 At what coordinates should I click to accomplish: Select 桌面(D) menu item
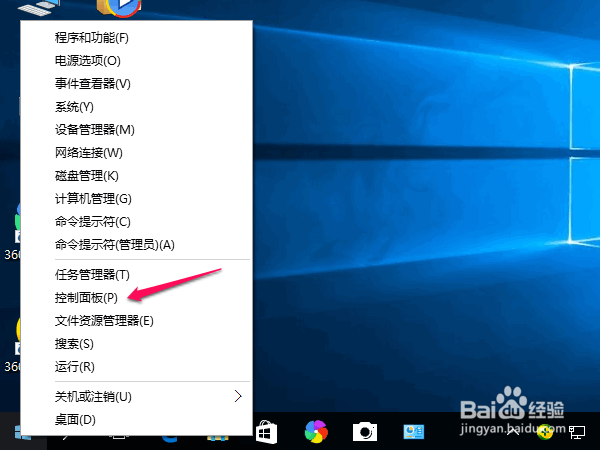click(x=136, y=420)
